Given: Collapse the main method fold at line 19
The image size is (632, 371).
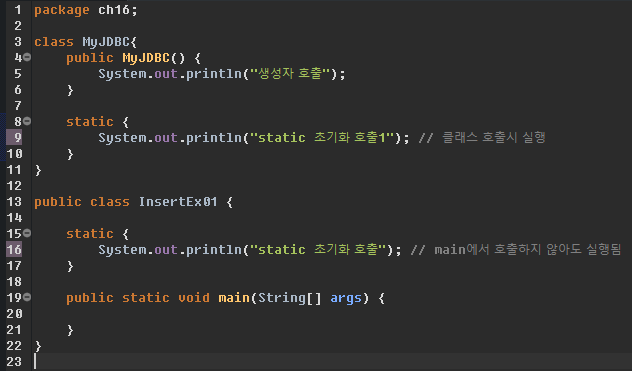Looking at the screenshot, I should [x=27, y=297].
